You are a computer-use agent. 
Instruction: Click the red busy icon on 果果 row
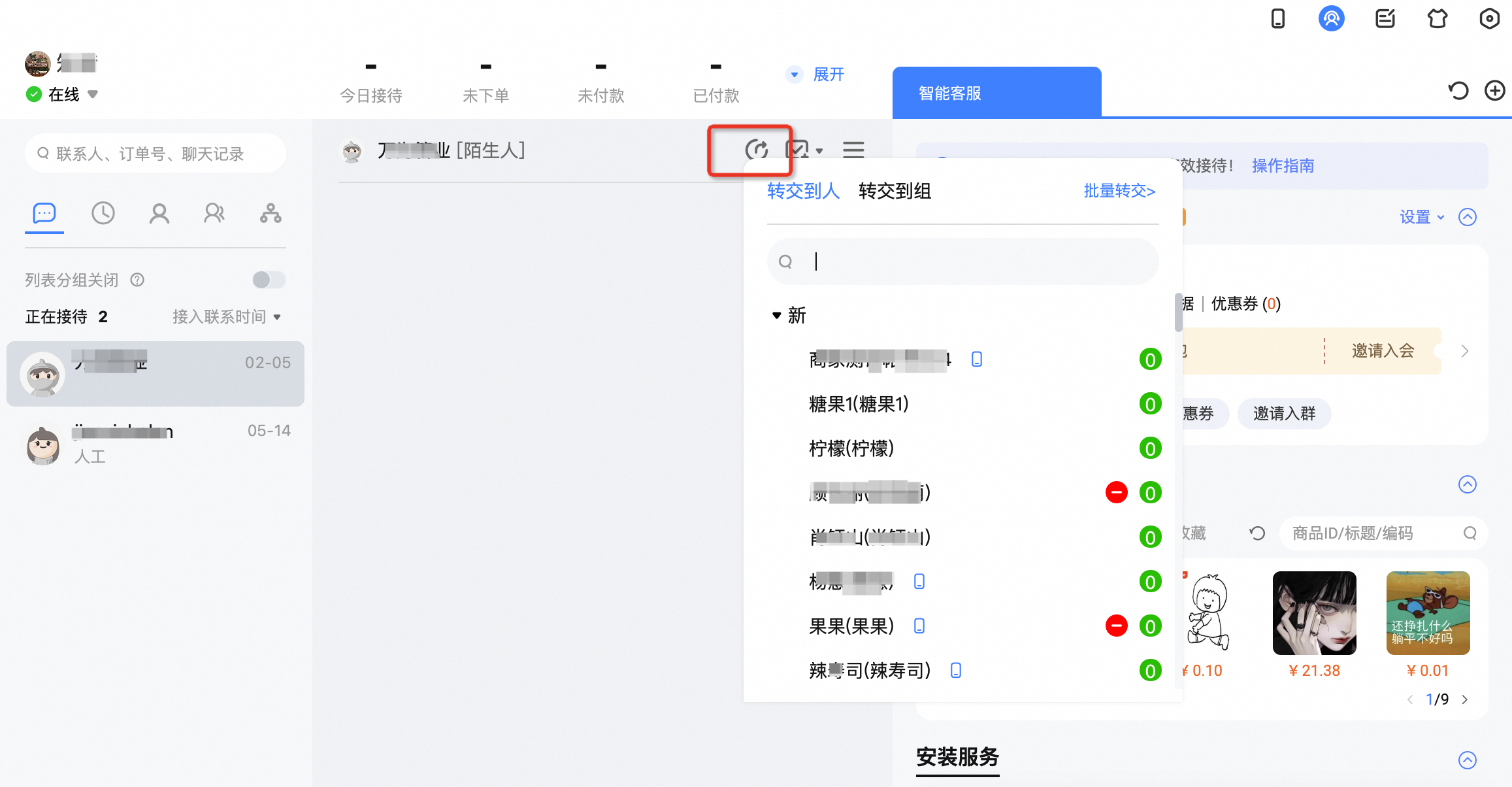pos(1117,626)
